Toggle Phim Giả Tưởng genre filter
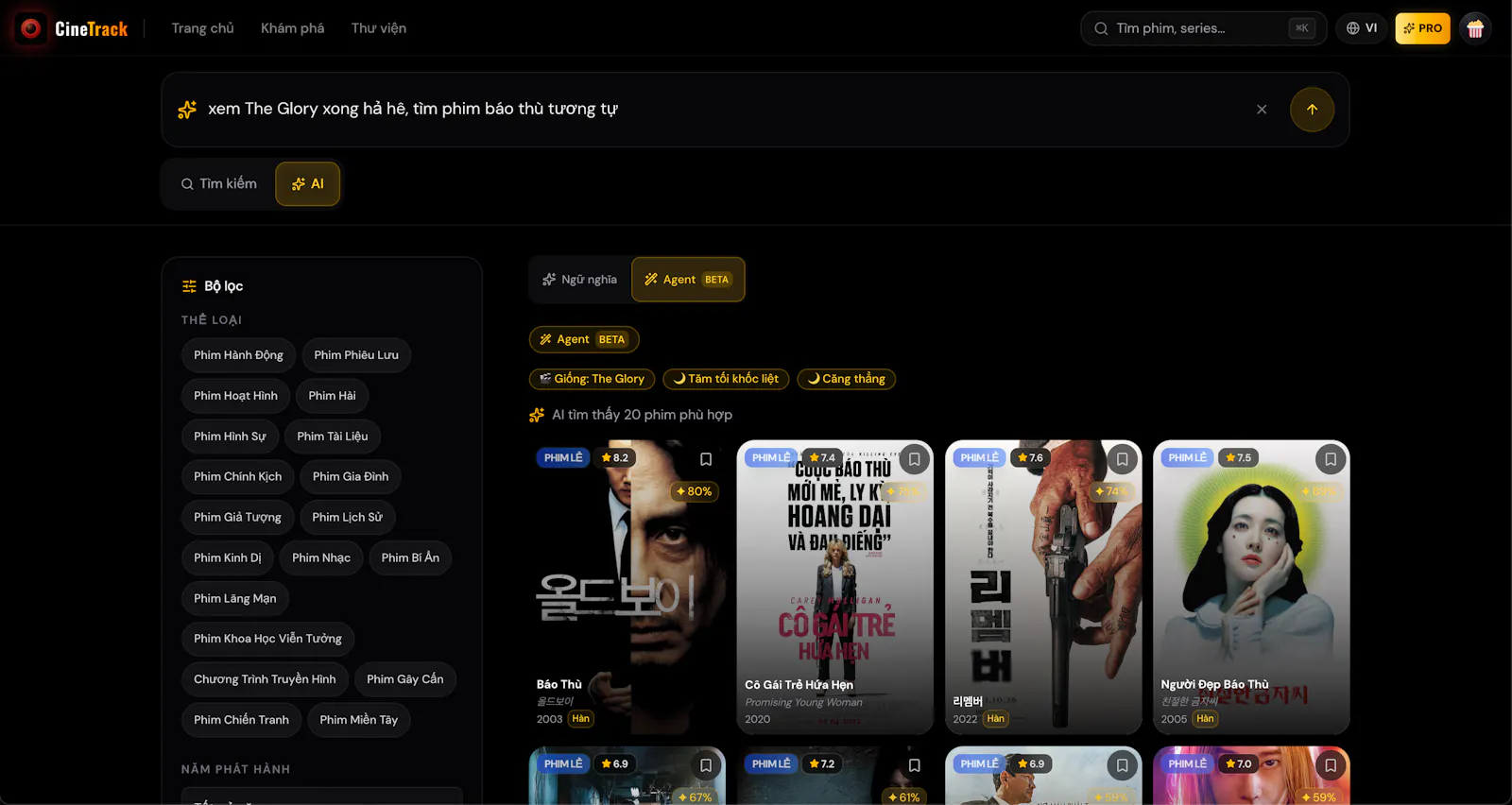 click(237, 518)
